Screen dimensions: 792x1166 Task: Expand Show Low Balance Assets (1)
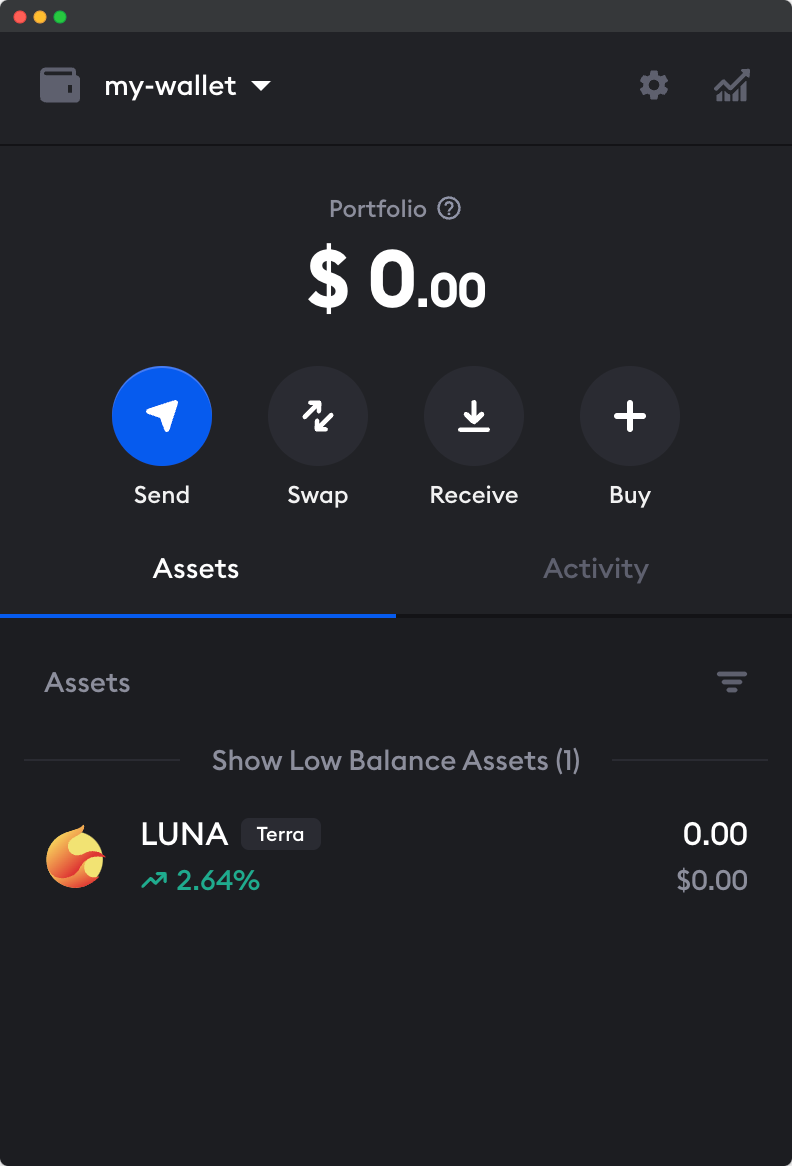[x=396, y=761]
